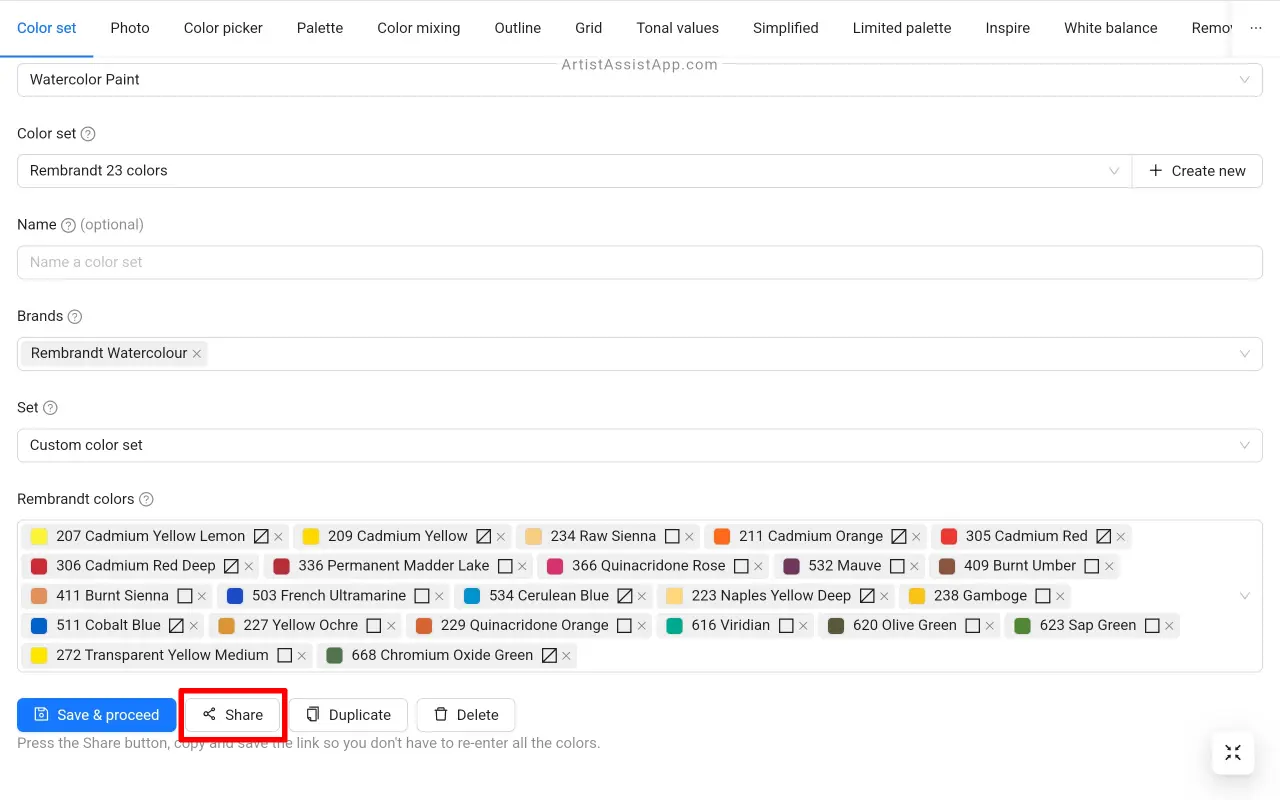Remove 366 Quinacridone Rose color tag

(758, 567)
